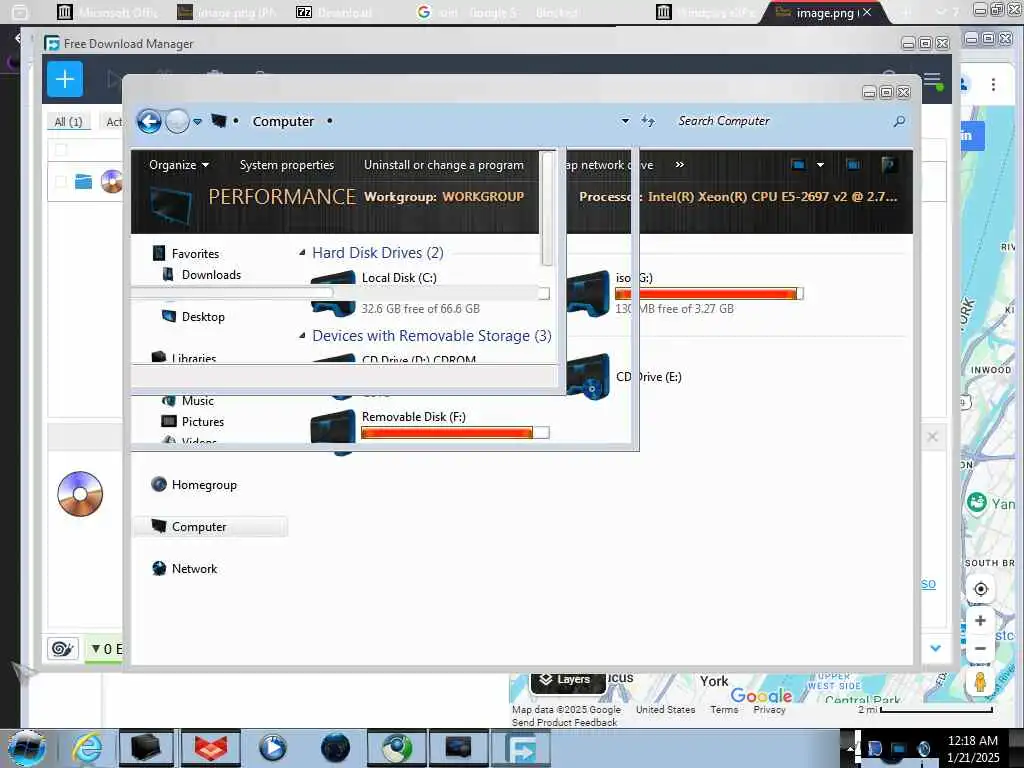Screen dimensions: 1024x768
Task: Select Pictures in navigation pane
Action: 202,422
